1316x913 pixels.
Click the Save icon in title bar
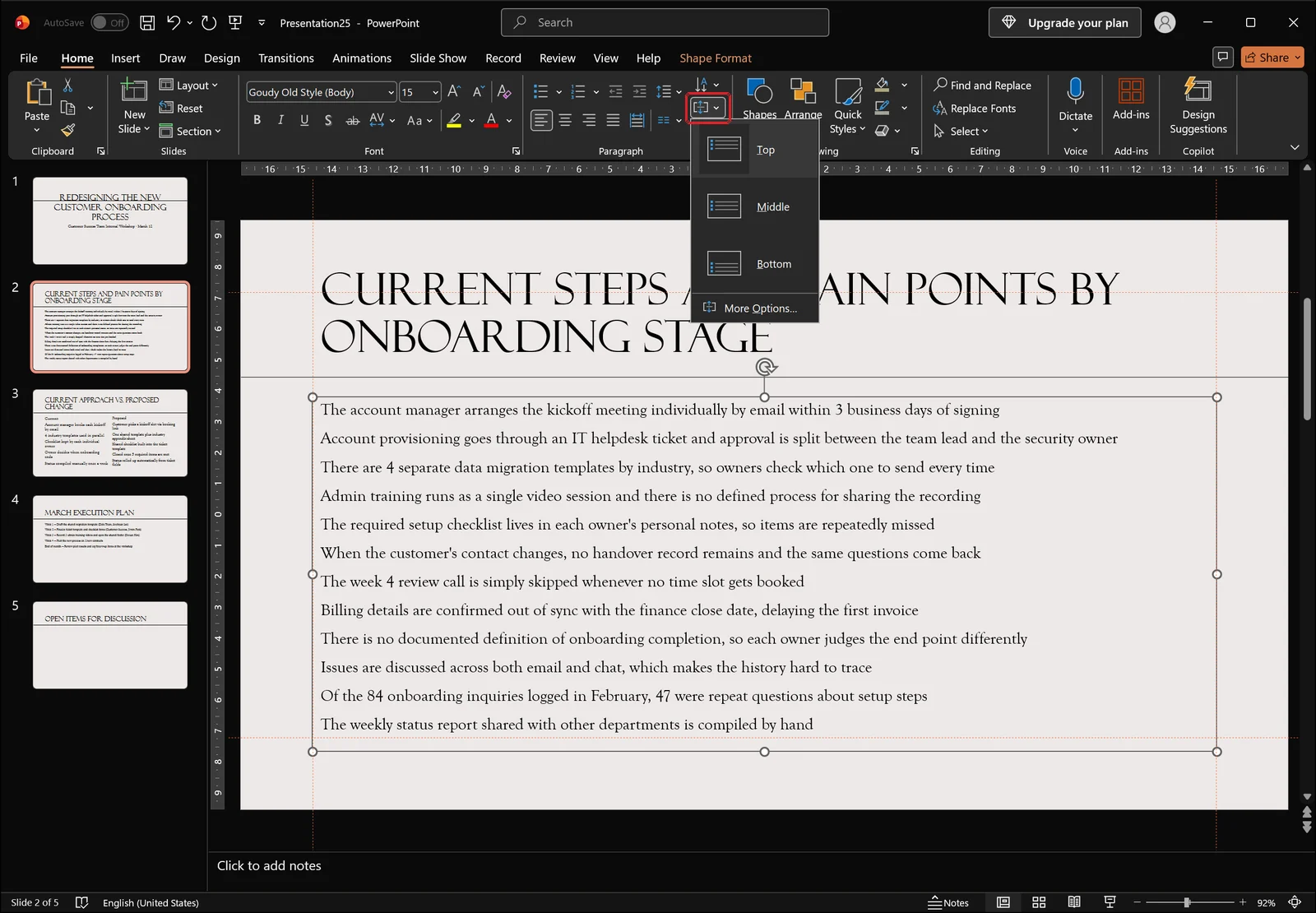click(147, 23)
